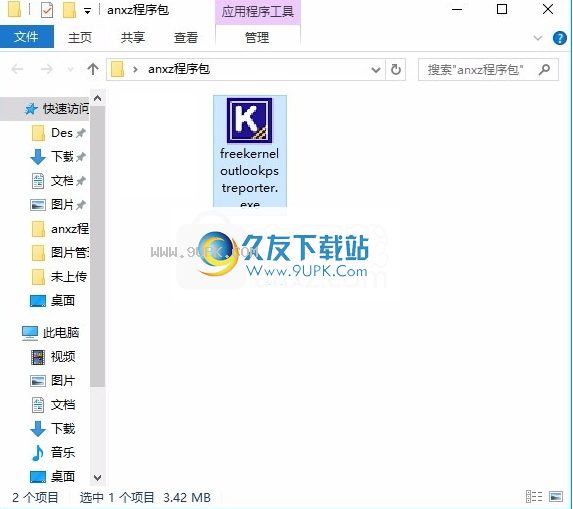The width and height of the screenshot is (573, 509).
Task: Open recent locations dropdown arrow
Action: point(70,69)
